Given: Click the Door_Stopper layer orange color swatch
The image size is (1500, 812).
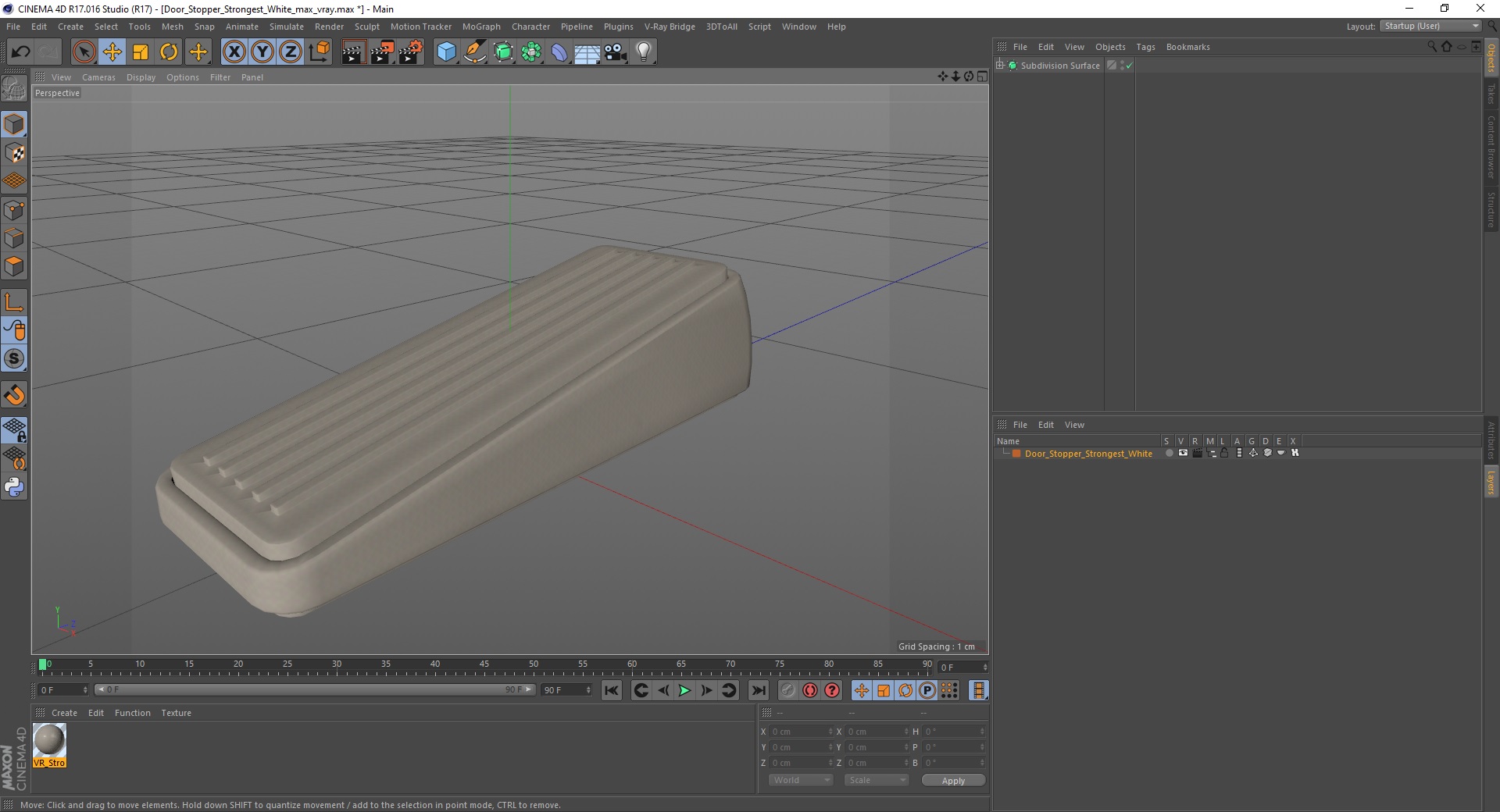Looking at the screenshot, I should (1016, 454).
